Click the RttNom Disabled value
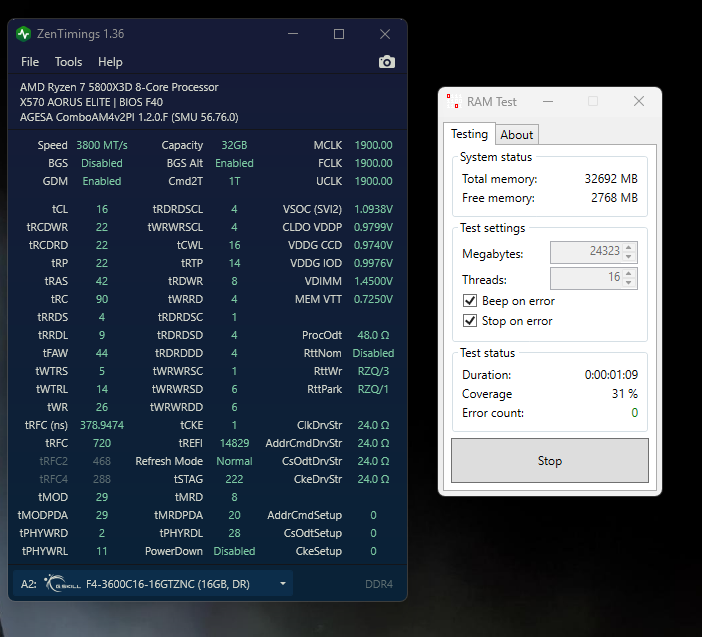The image size is (702, 637). point(373,353)
